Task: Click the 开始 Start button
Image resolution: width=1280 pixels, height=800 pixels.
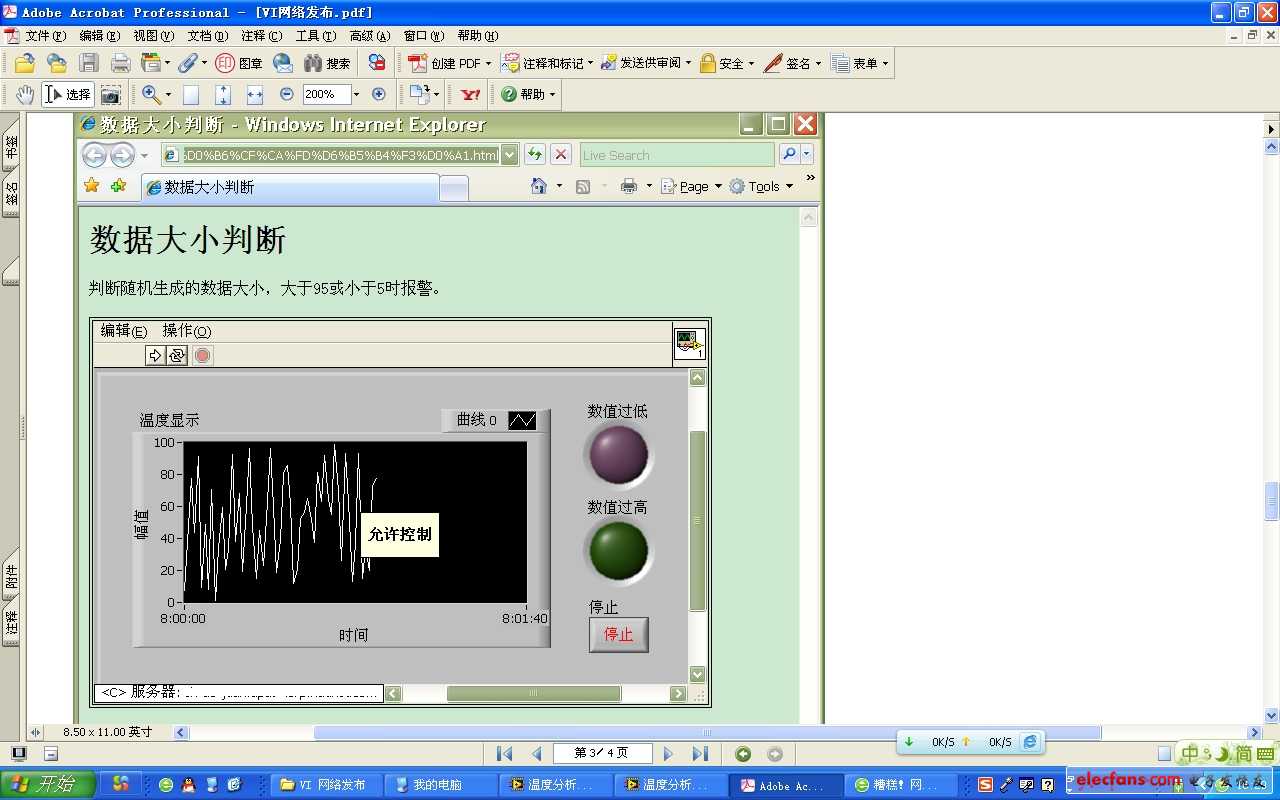Action: (48, 785)
